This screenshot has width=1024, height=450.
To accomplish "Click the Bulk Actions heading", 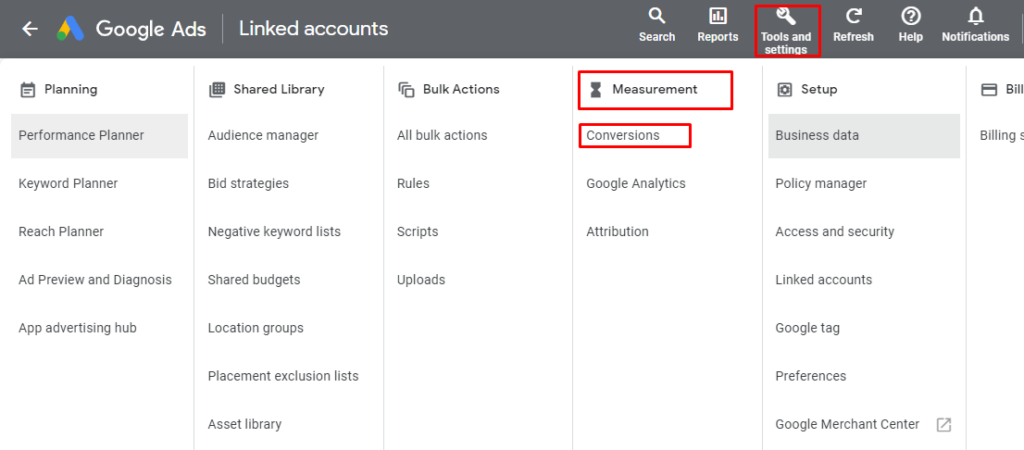I will pyautogui.click(x=461, y=89).
